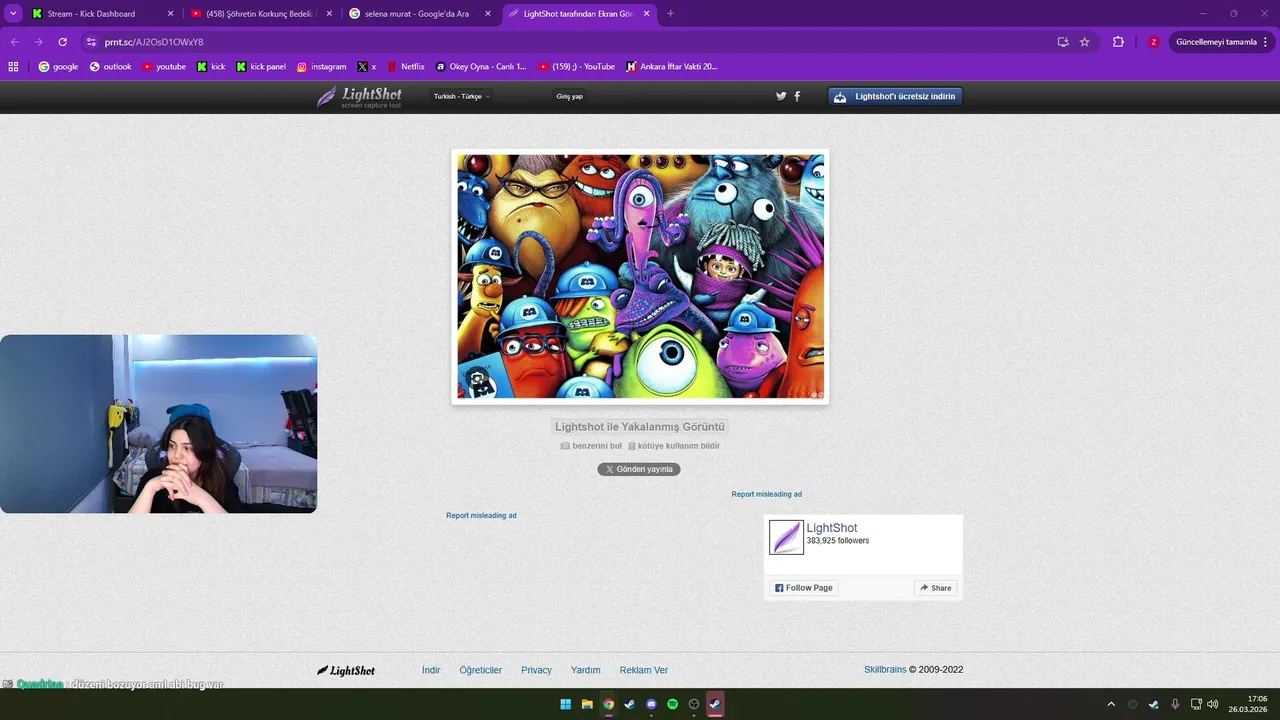
Task: Open the Chrome extensions puzzle icon
Action: point(1118,42)
